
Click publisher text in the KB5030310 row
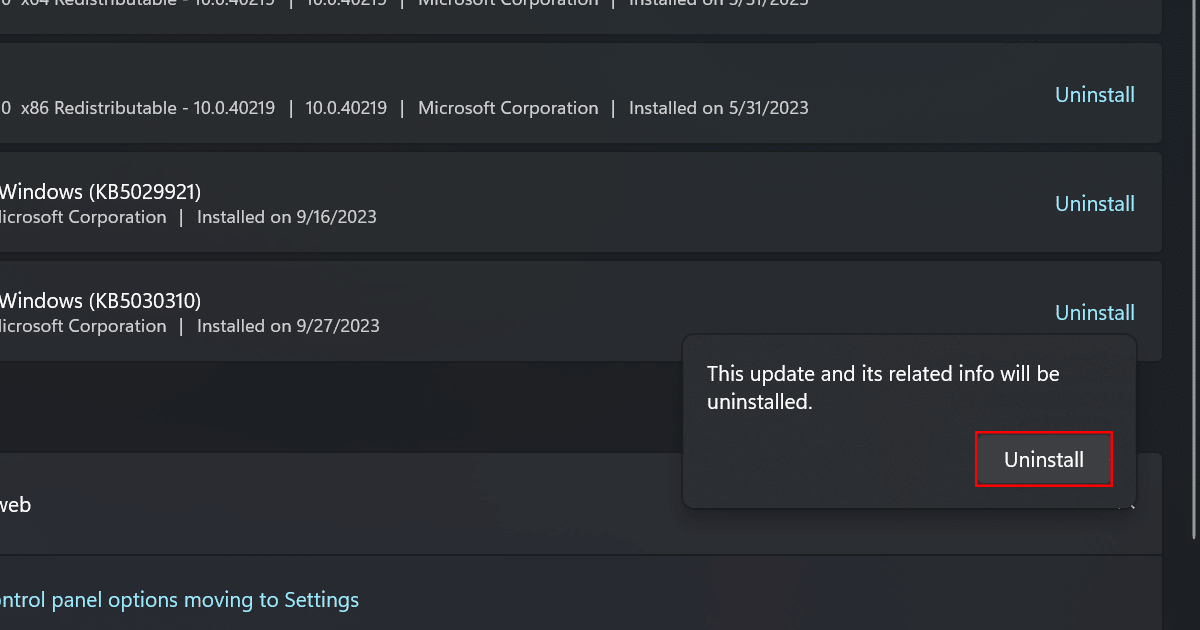[82, 326]
